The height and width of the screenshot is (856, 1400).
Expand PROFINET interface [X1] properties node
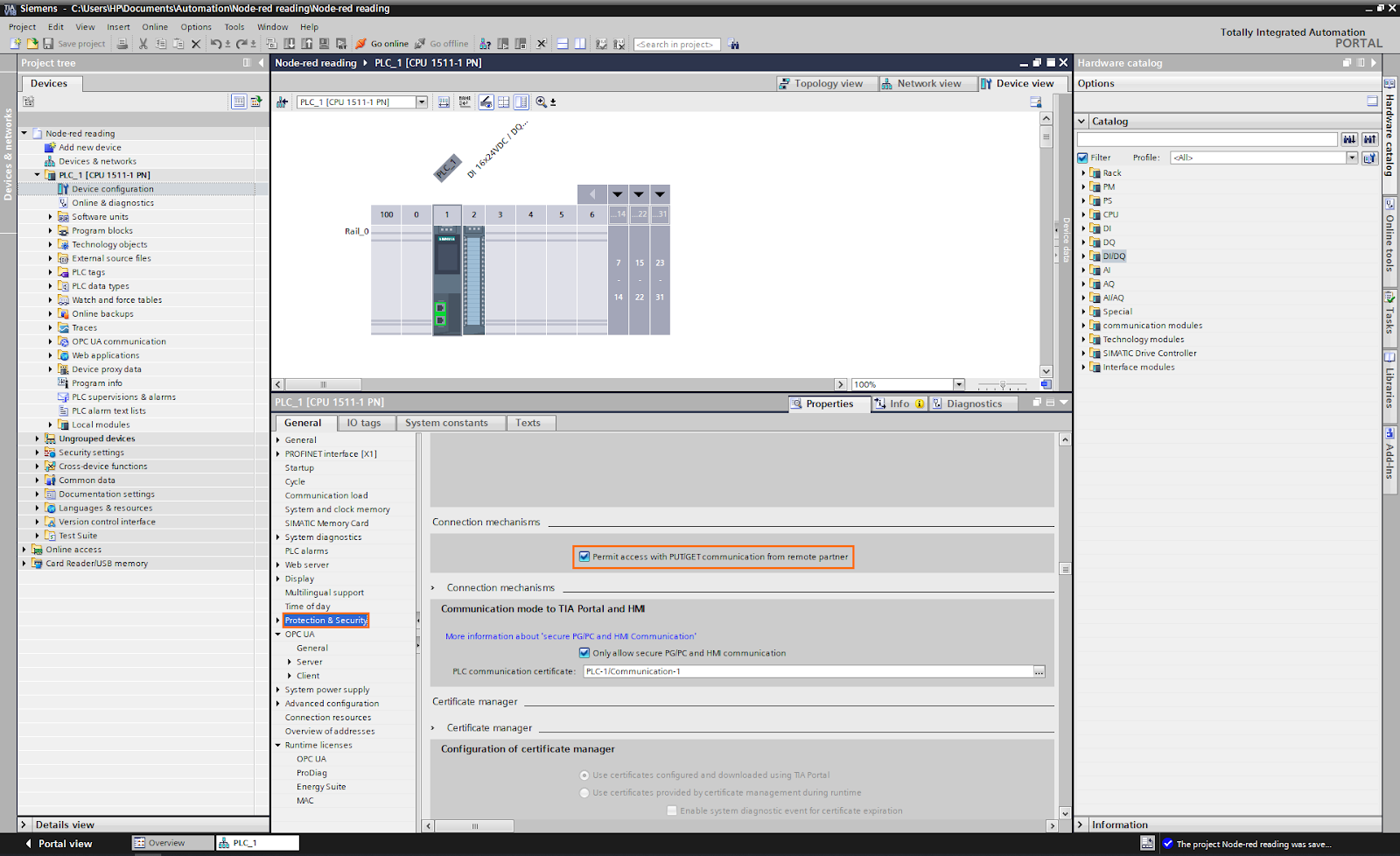coord(278,454)
